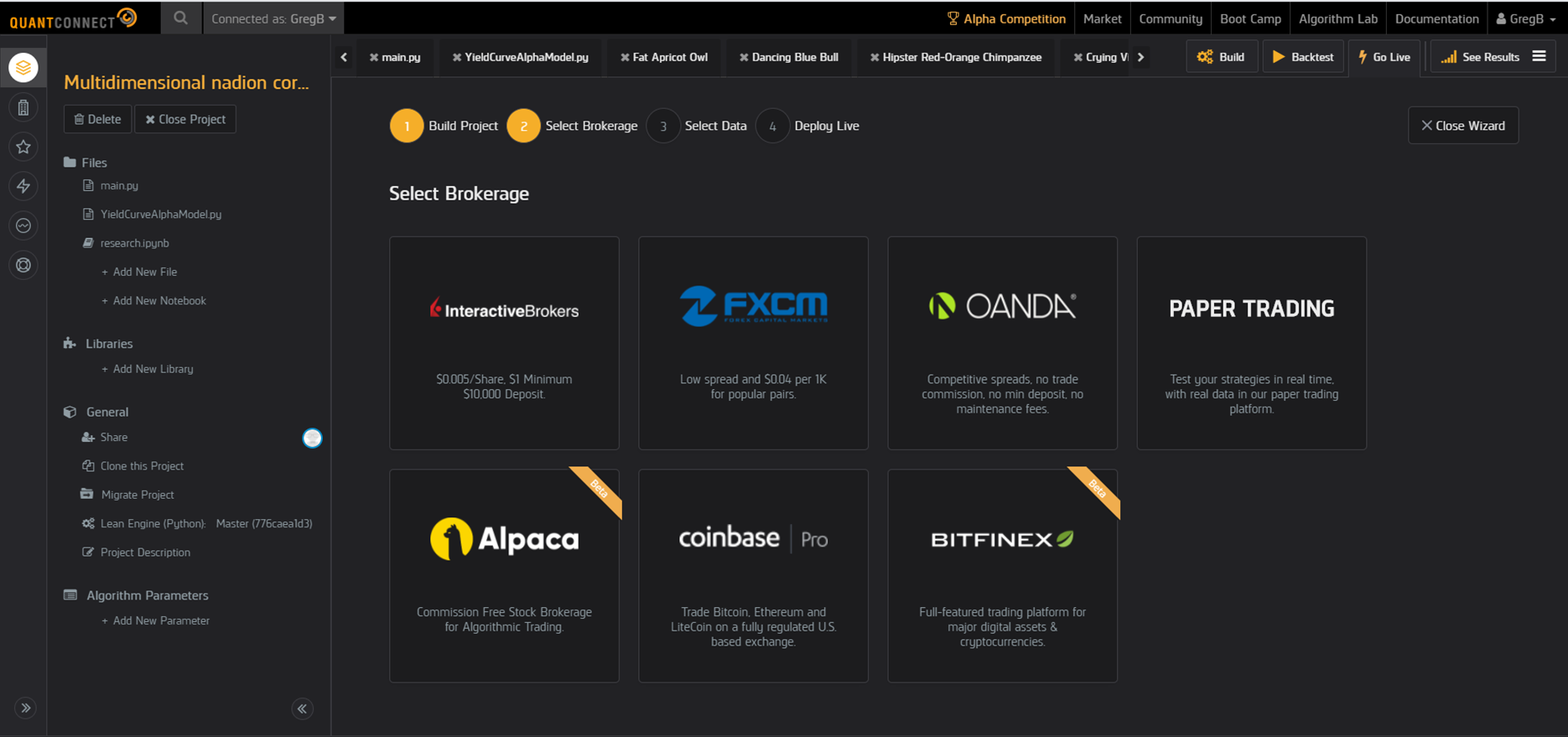This screenshot has height=737, width=1568.
Task: Click the clipboard icon in left sidebar
Action: tap(23, 107)
